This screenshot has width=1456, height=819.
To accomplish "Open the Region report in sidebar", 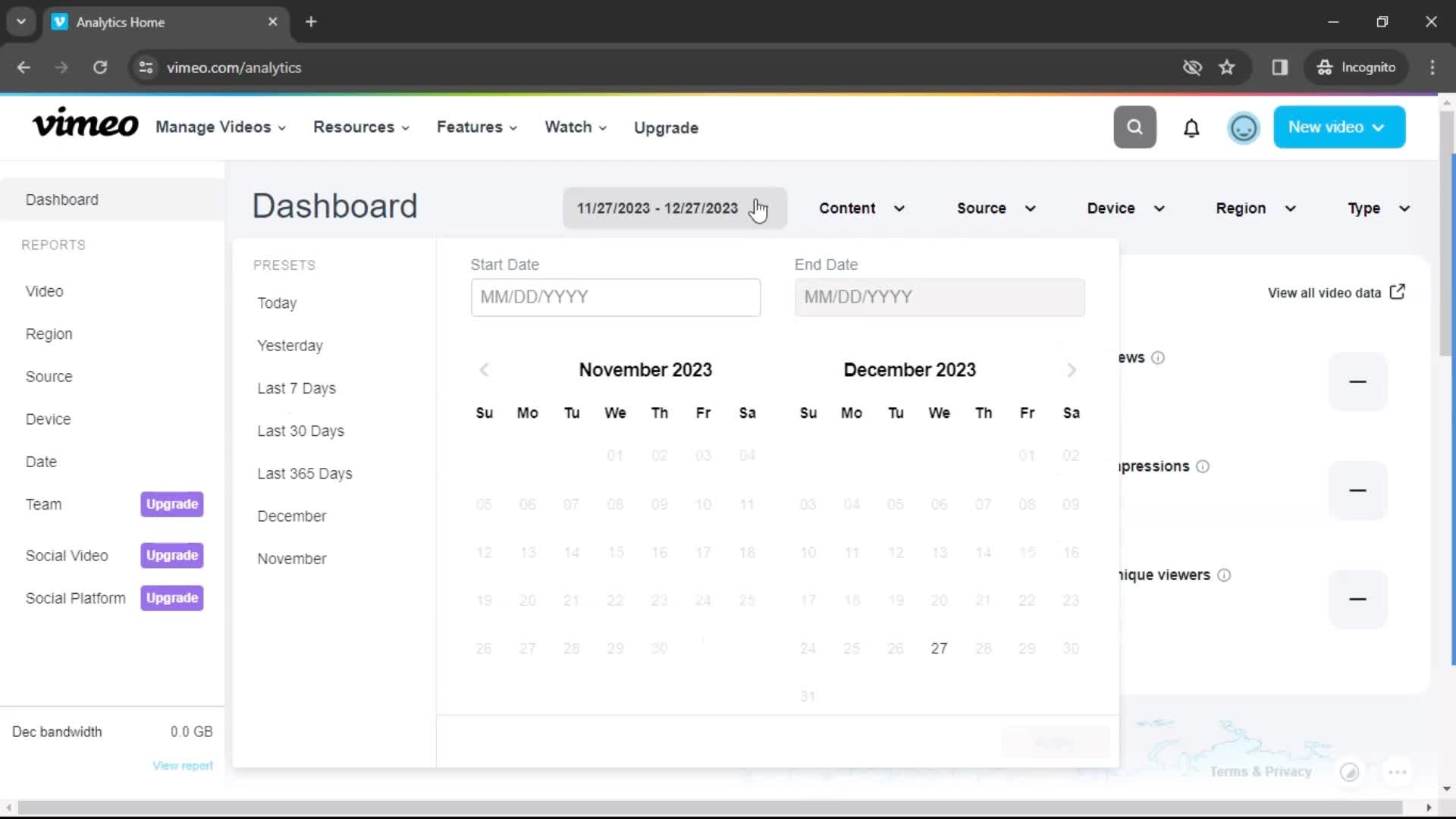I will point(49,334).
